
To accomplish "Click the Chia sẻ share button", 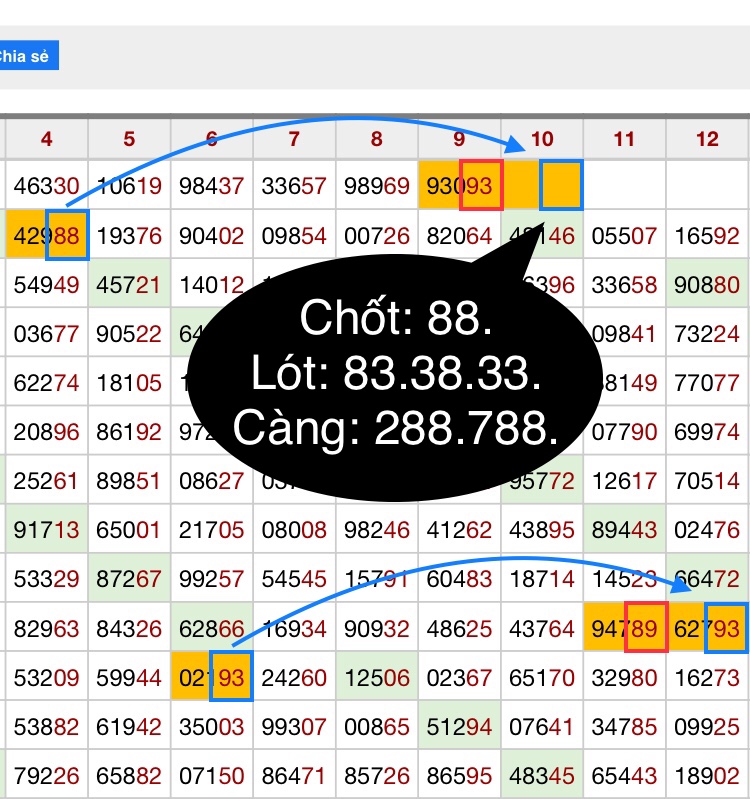I will point(28,56).
